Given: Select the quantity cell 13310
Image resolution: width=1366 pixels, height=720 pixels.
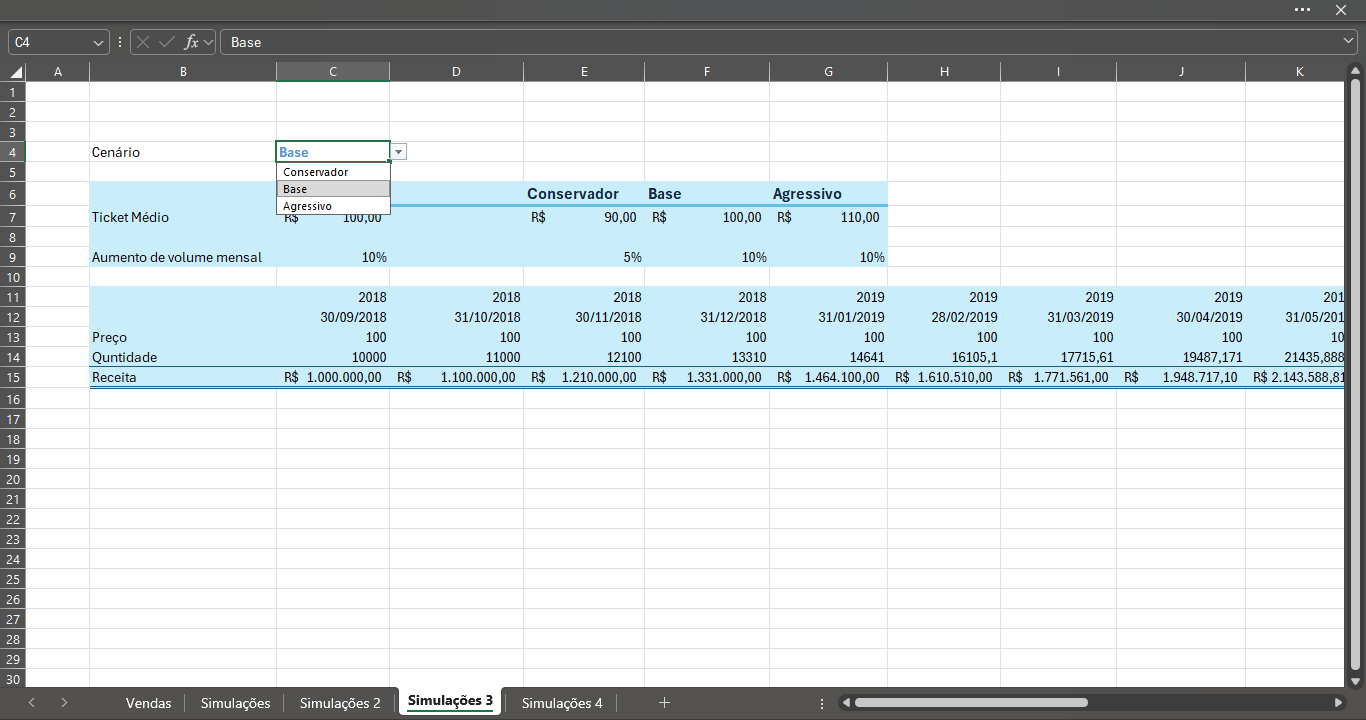Looking at the screenshot, I should click(707, 357).
